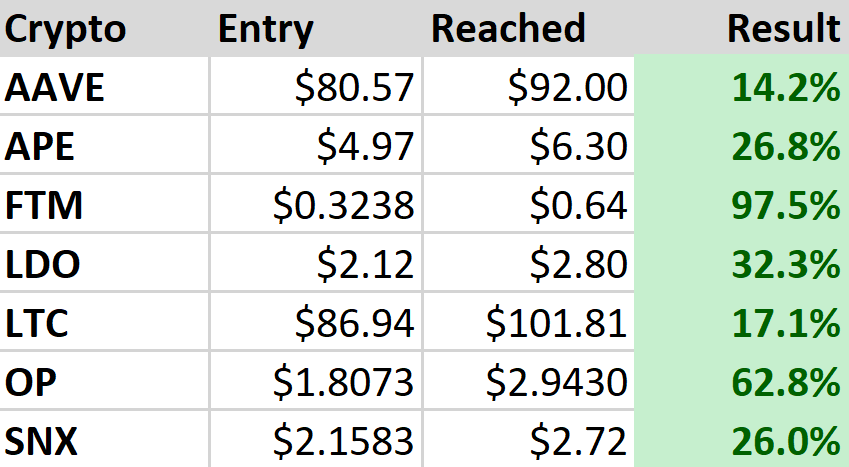Click LTC reached price $101.81
Screen dimensions: 849x467
click(557, 323)
